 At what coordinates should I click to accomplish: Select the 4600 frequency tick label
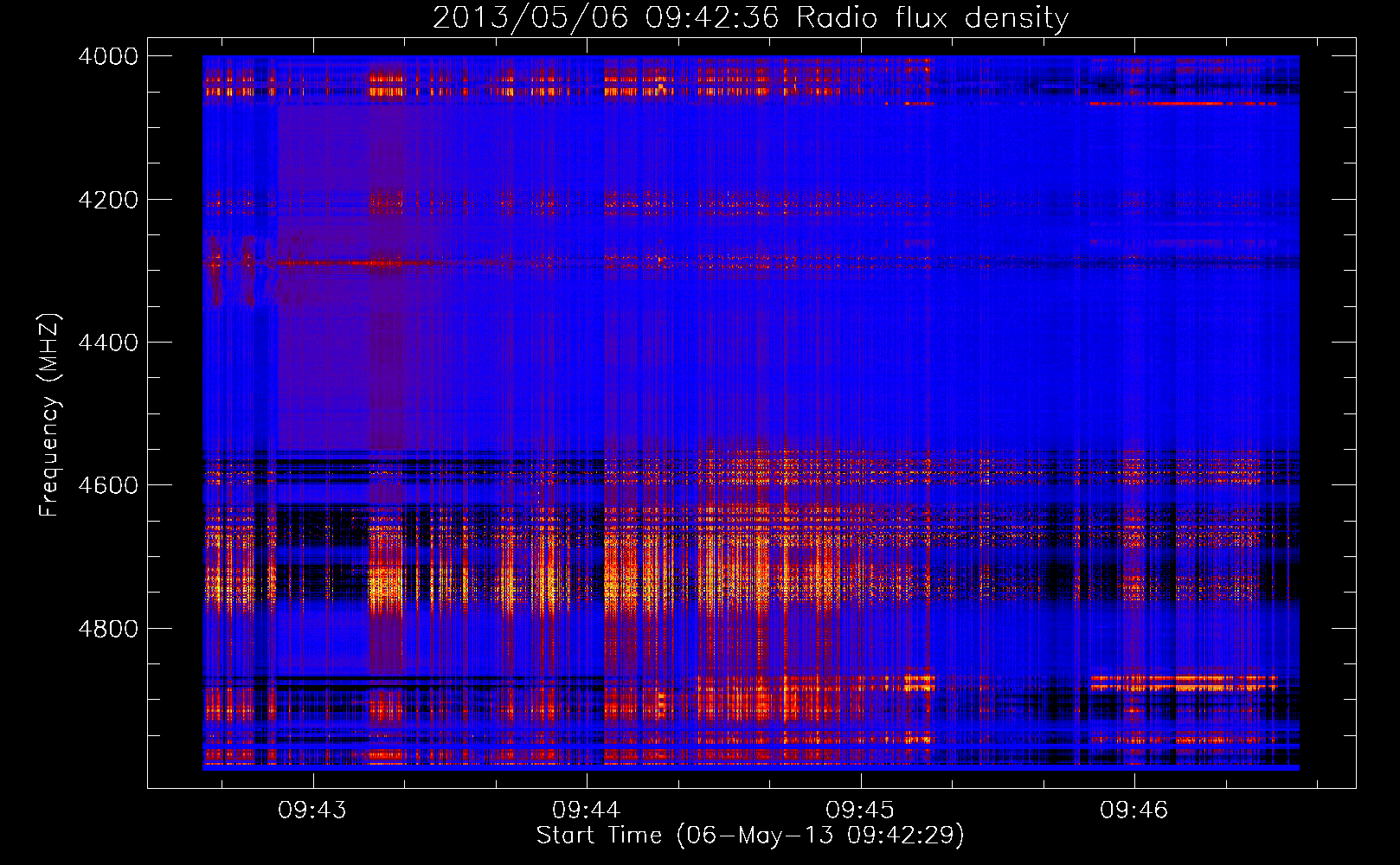pos(108,485)
